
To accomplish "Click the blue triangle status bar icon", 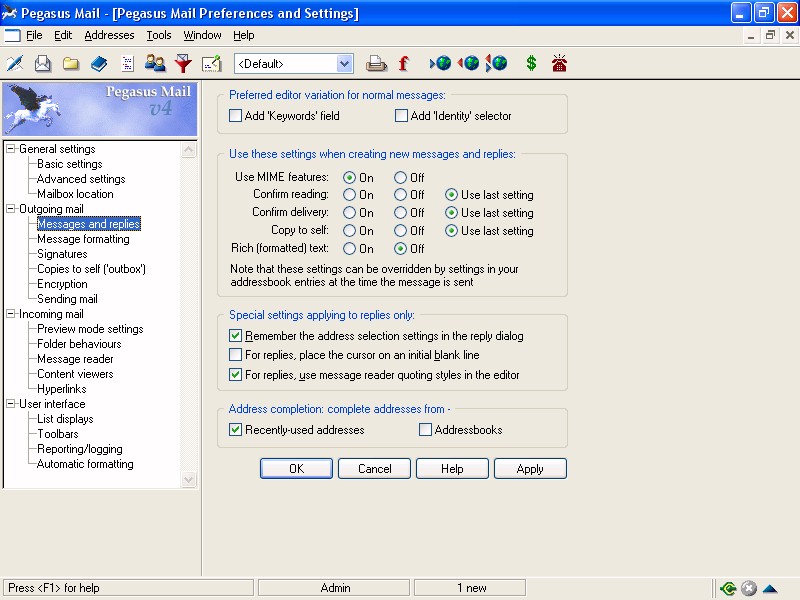I will tap(769, 589).
